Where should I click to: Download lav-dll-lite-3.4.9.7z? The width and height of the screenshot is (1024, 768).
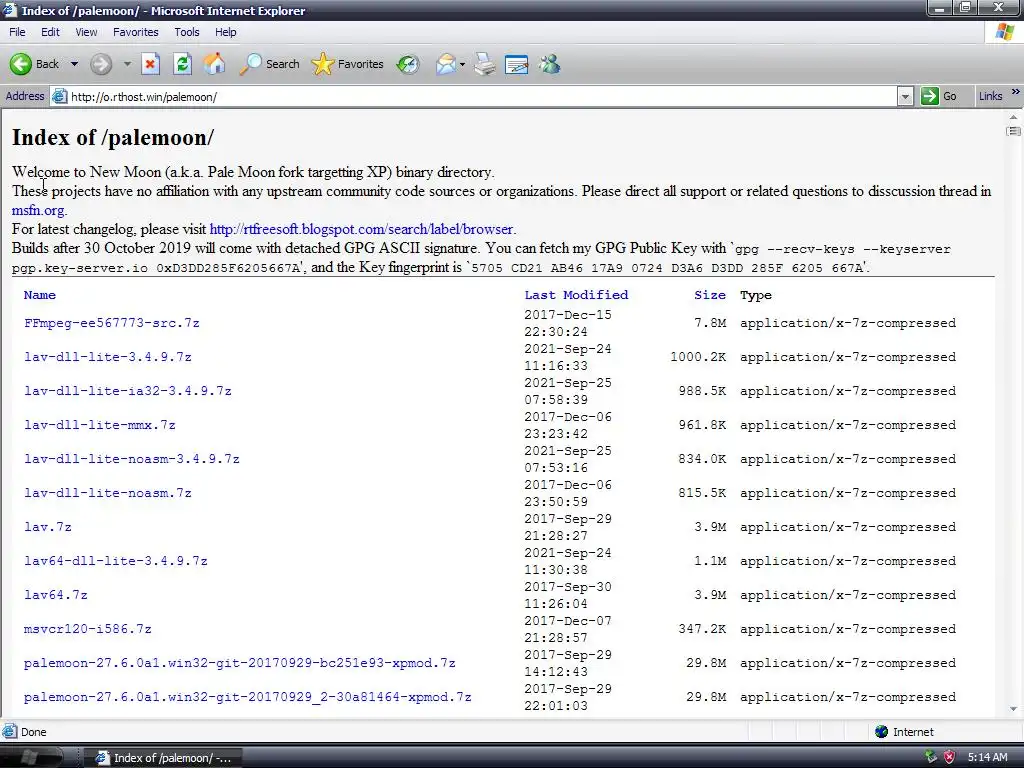click(x=108, y=357)
